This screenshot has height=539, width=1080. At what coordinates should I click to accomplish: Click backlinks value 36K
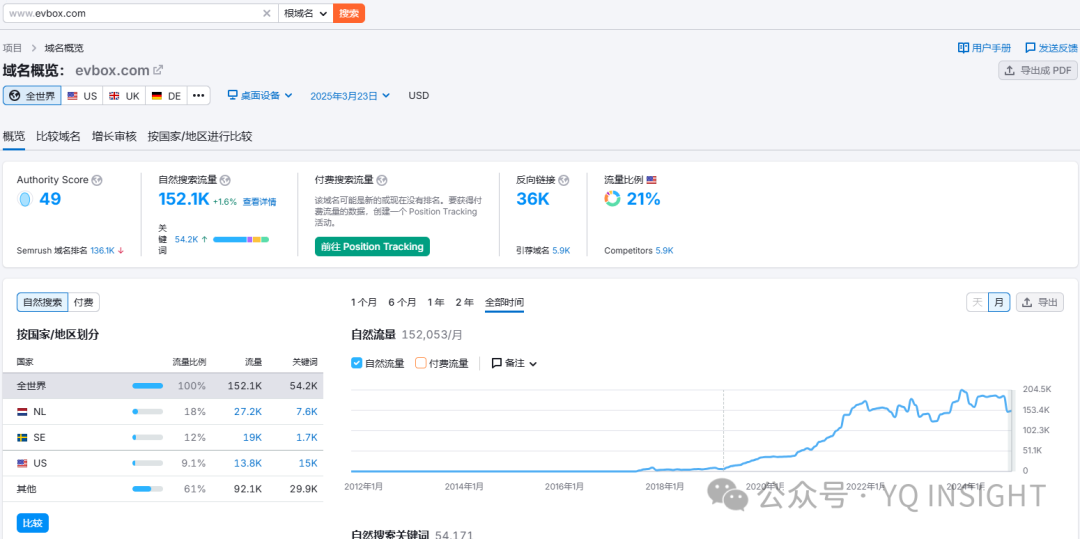(x=532, y=199)
